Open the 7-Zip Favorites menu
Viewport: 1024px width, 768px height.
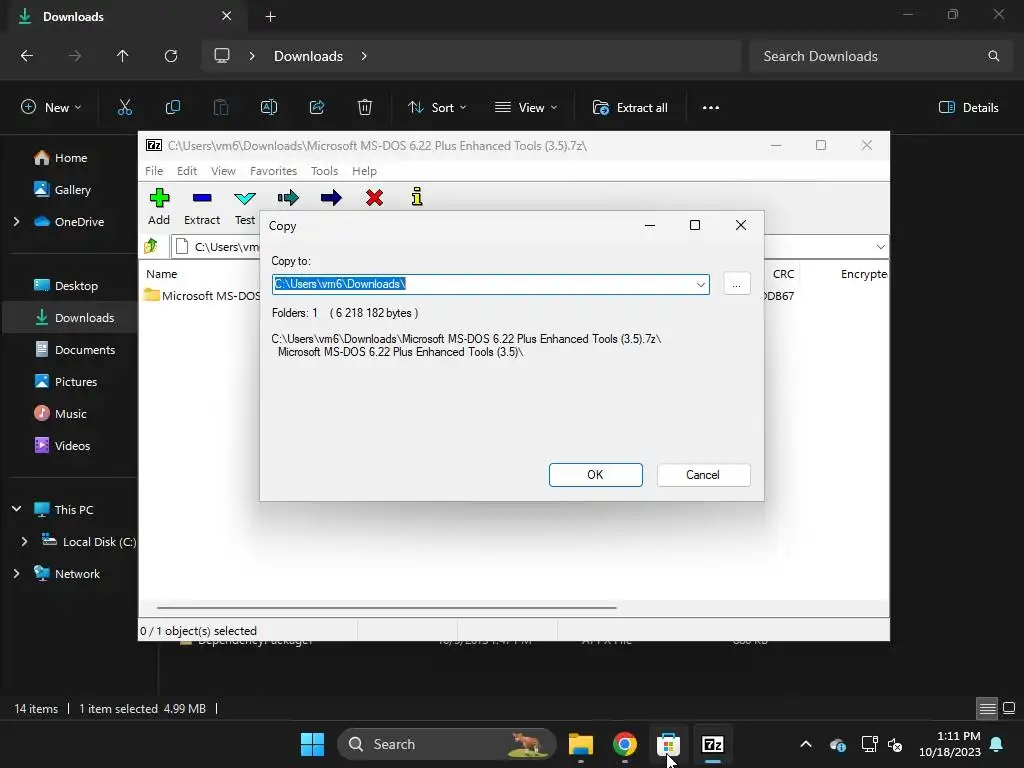[x=274, y=171]
